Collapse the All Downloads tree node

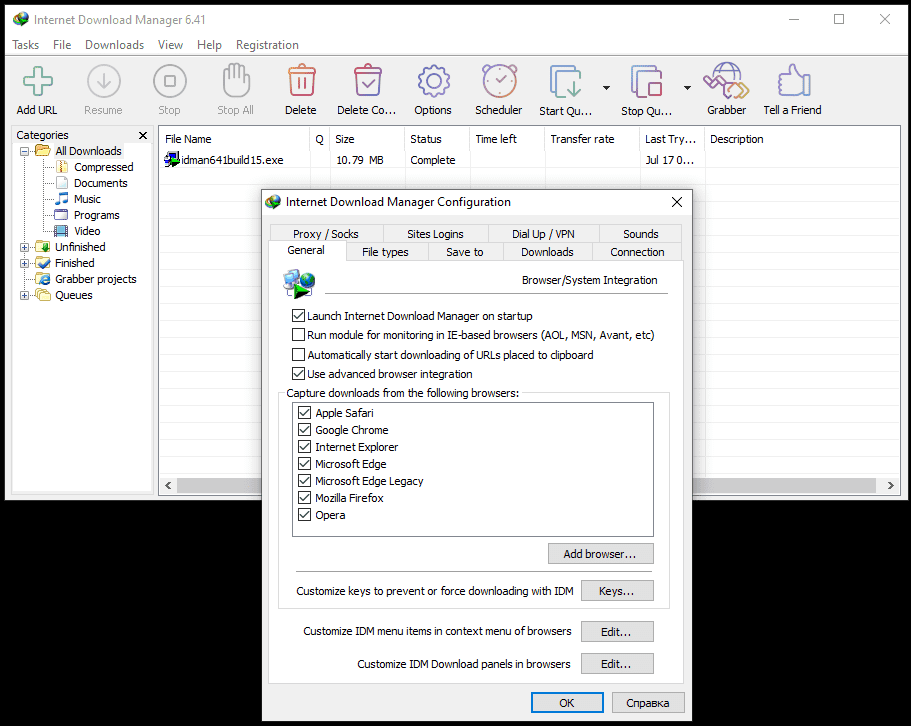tap(24, 152)
